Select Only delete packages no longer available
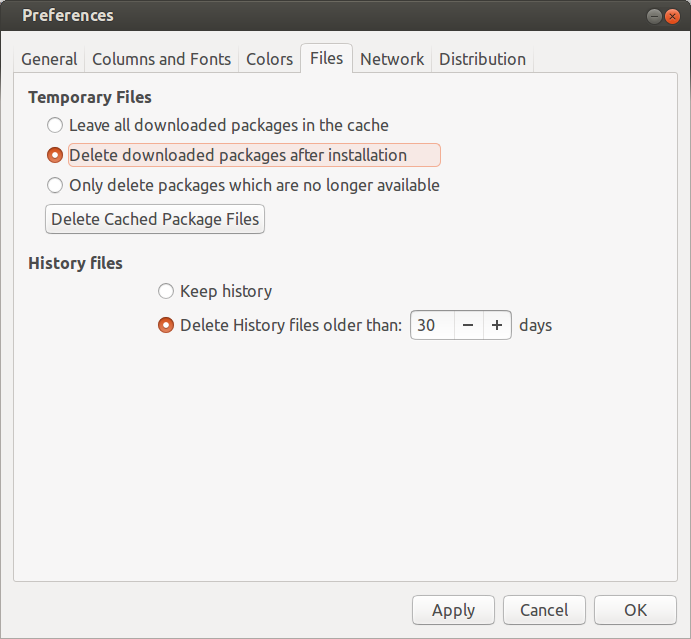Image resolution: width=691 pixels, height=639 pixels. tap(55, 186)
